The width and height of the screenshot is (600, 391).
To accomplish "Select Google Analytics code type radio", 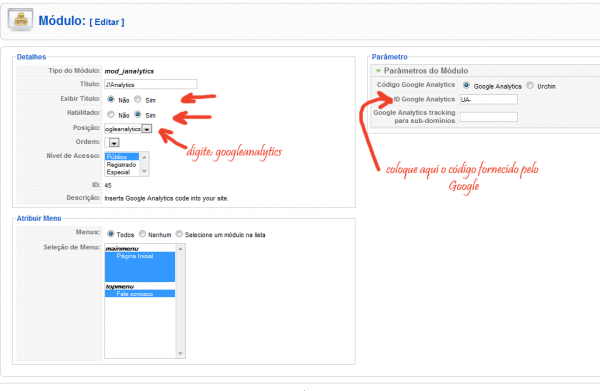I will pos(466,85).
